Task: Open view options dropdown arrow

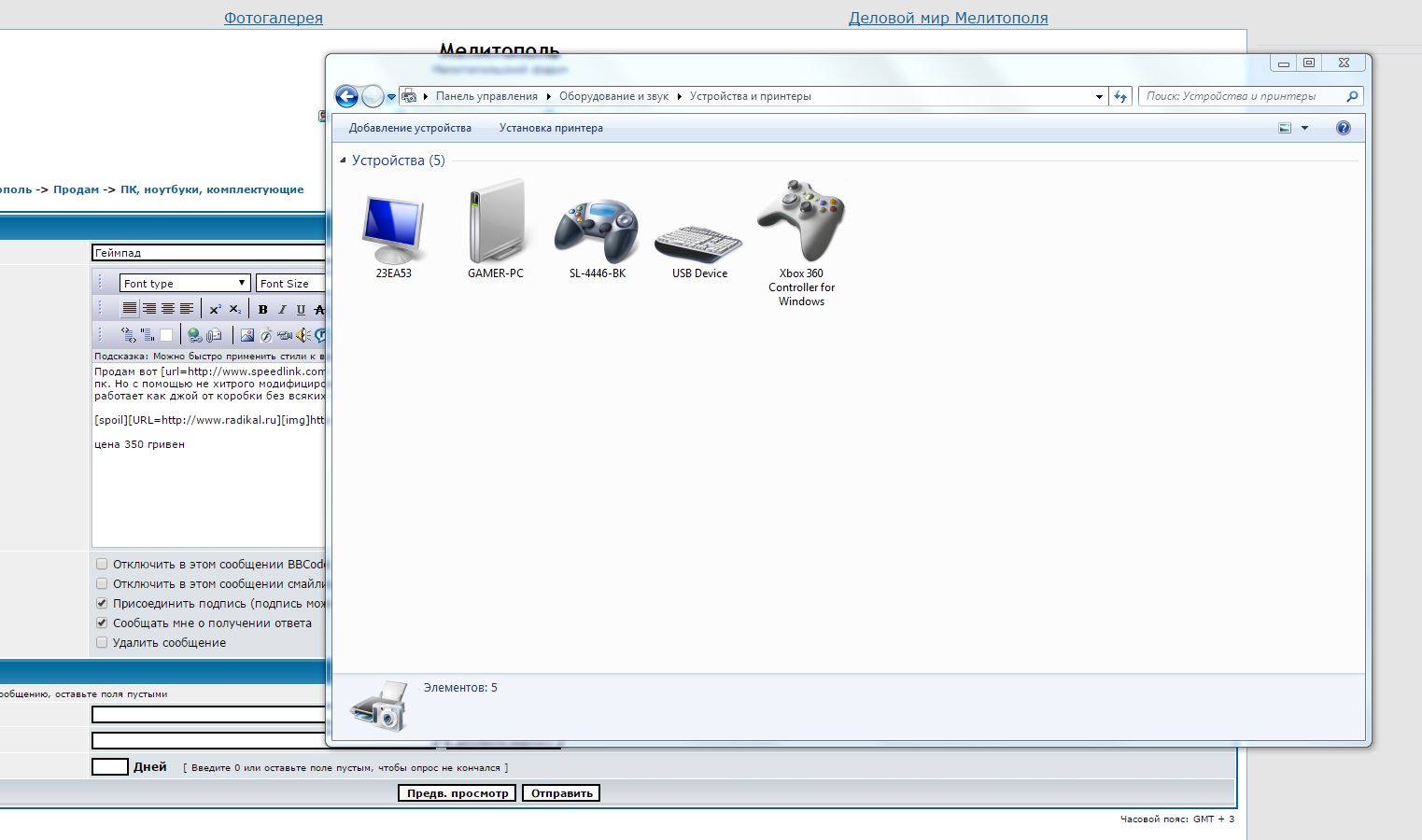Action: point(1304,128)
